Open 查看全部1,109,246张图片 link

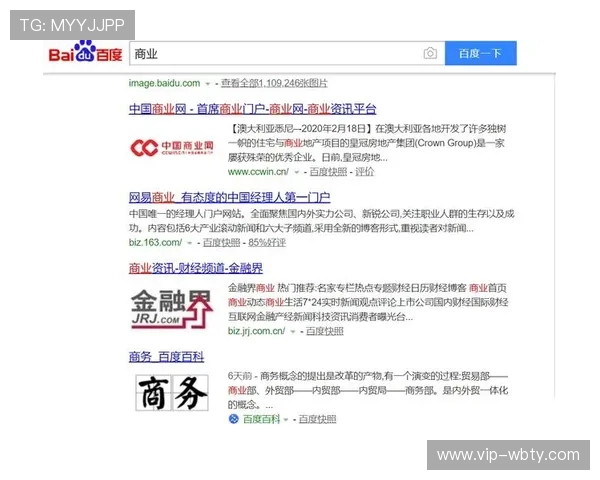[x=274, y=83]
